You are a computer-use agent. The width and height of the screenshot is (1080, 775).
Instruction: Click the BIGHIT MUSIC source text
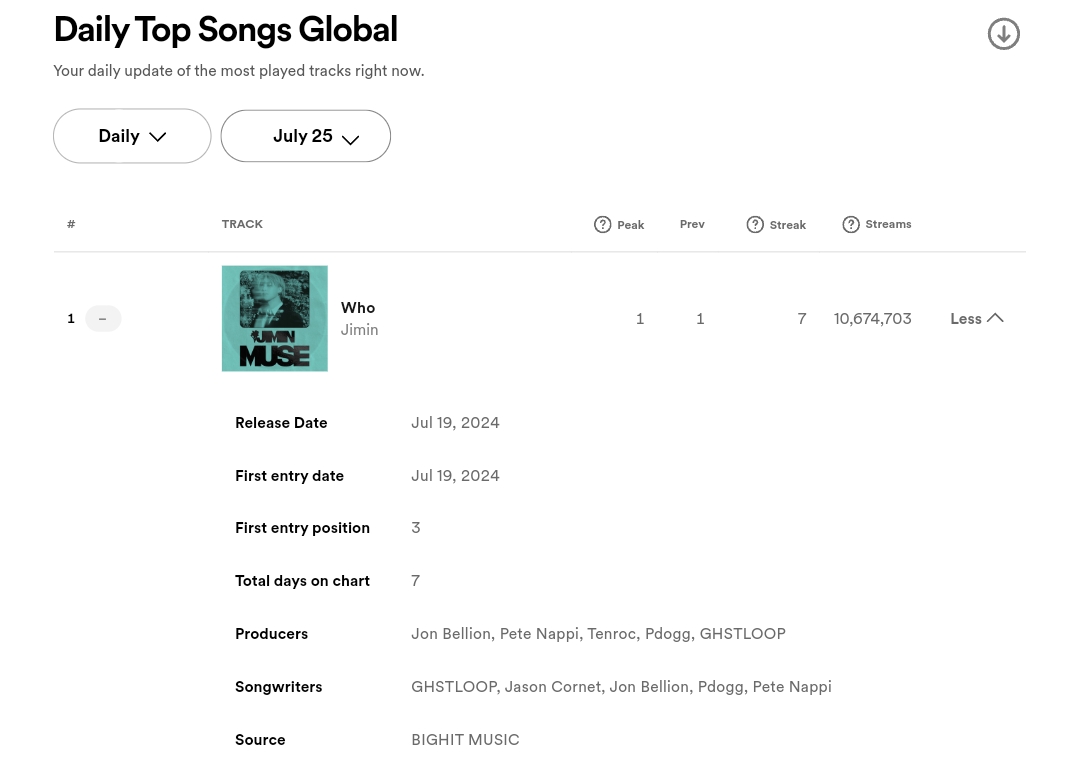click(x=465, y=740)
